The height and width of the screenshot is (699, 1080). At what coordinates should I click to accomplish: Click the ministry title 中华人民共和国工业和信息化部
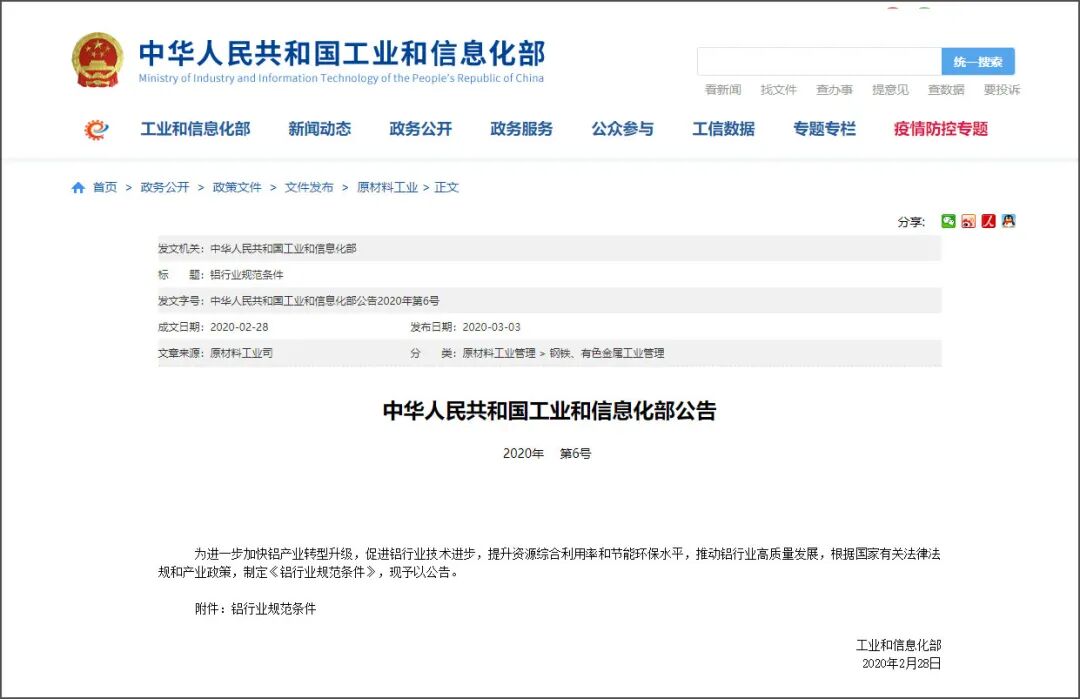coord(342,53)
